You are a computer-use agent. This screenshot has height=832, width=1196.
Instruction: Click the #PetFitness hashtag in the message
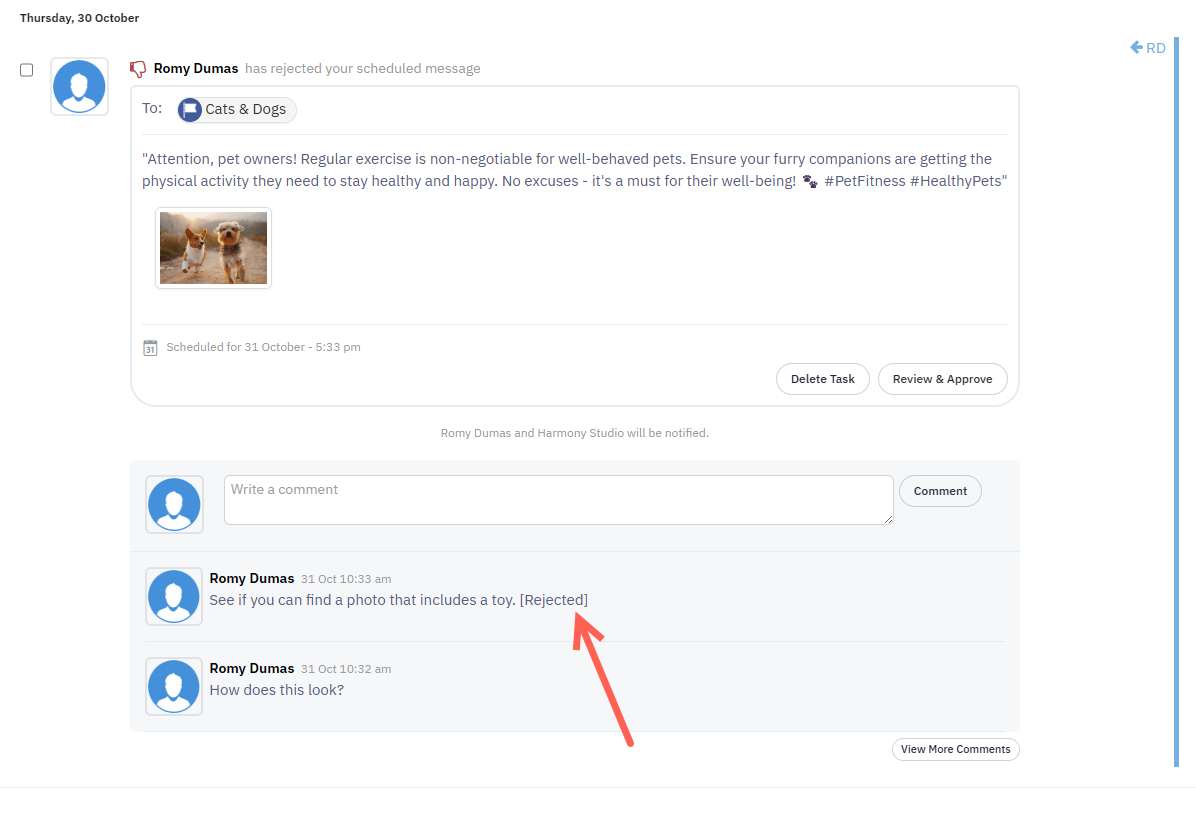point(864,181)
